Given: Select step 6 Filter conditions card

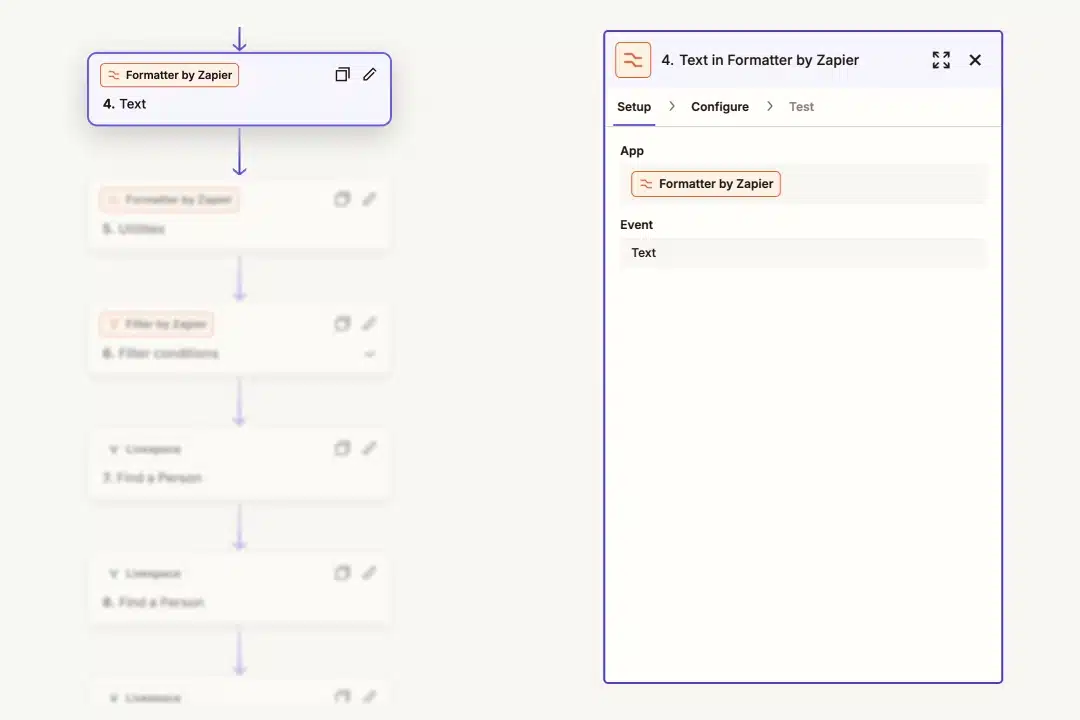Looking at the screenshot, I should (x=239, y=339).
